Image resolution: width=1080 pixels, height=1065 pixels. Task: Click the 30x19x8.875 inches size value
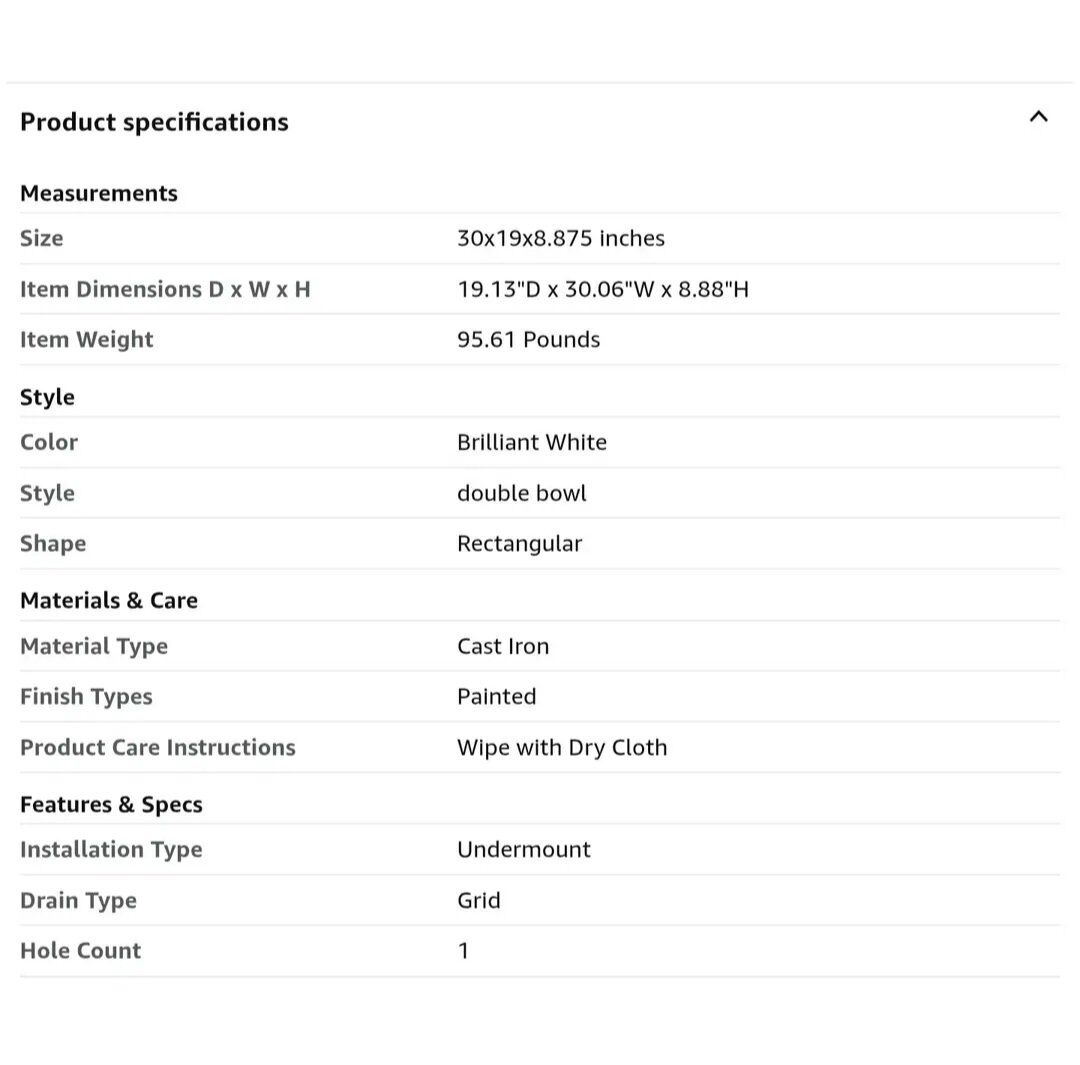coord(561,238)
